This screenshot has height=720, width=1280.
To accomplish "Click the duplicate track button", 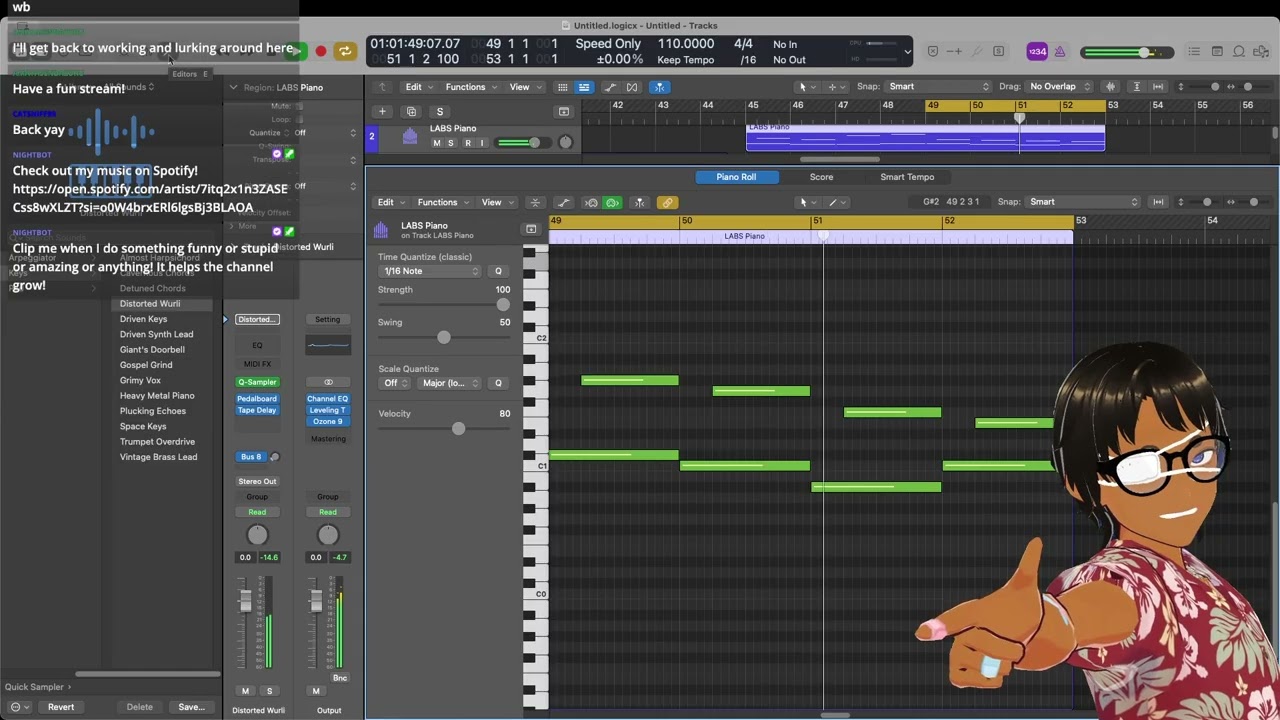I will [x=411, y=112].
